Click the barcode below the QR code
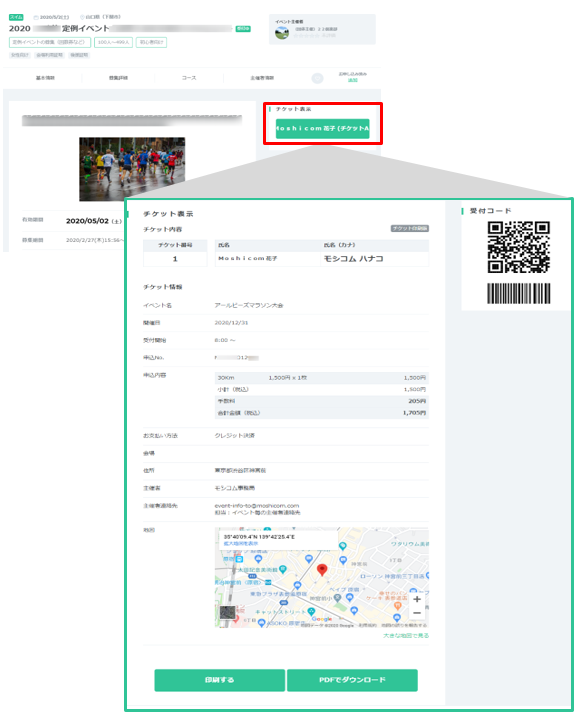The height and width of the screenshot is (723, 586). tap(519, 293)
